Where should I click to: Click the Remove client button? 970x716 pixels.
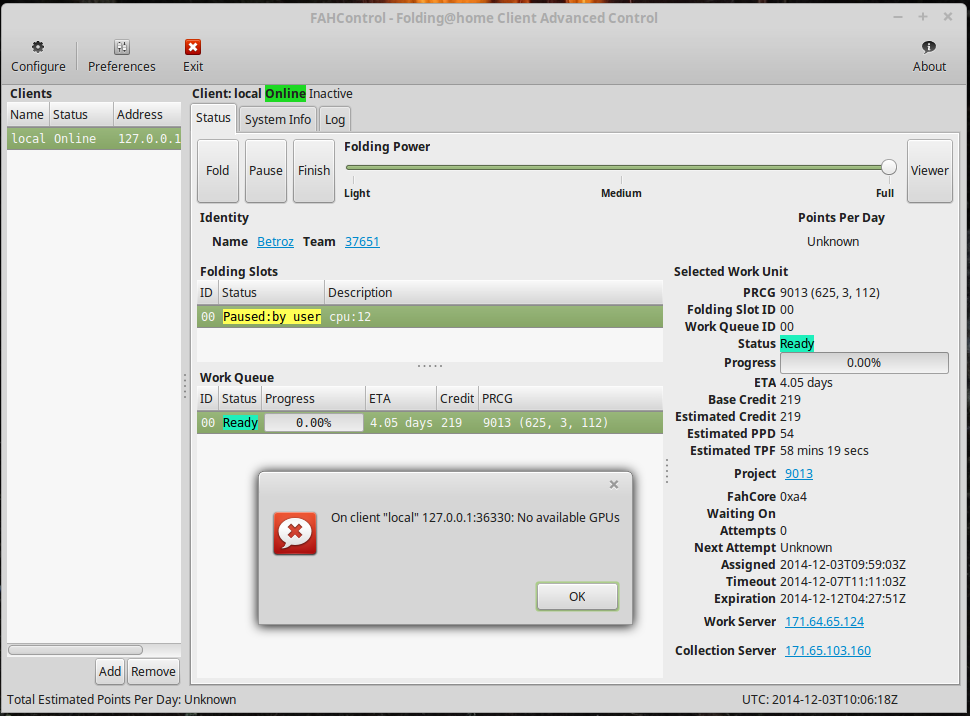[x=153, y=671]
